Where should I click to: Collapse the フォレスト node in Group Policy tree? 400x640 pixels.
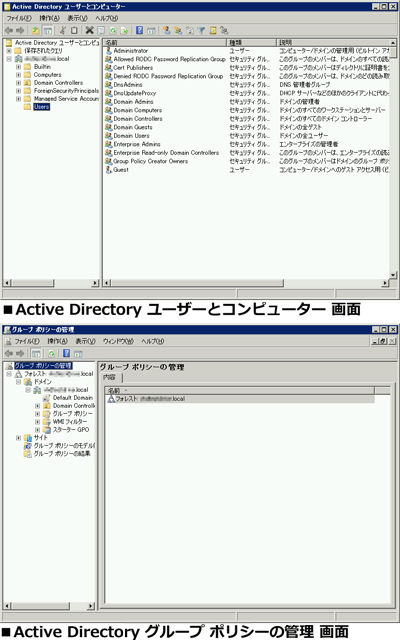(9, 374)
